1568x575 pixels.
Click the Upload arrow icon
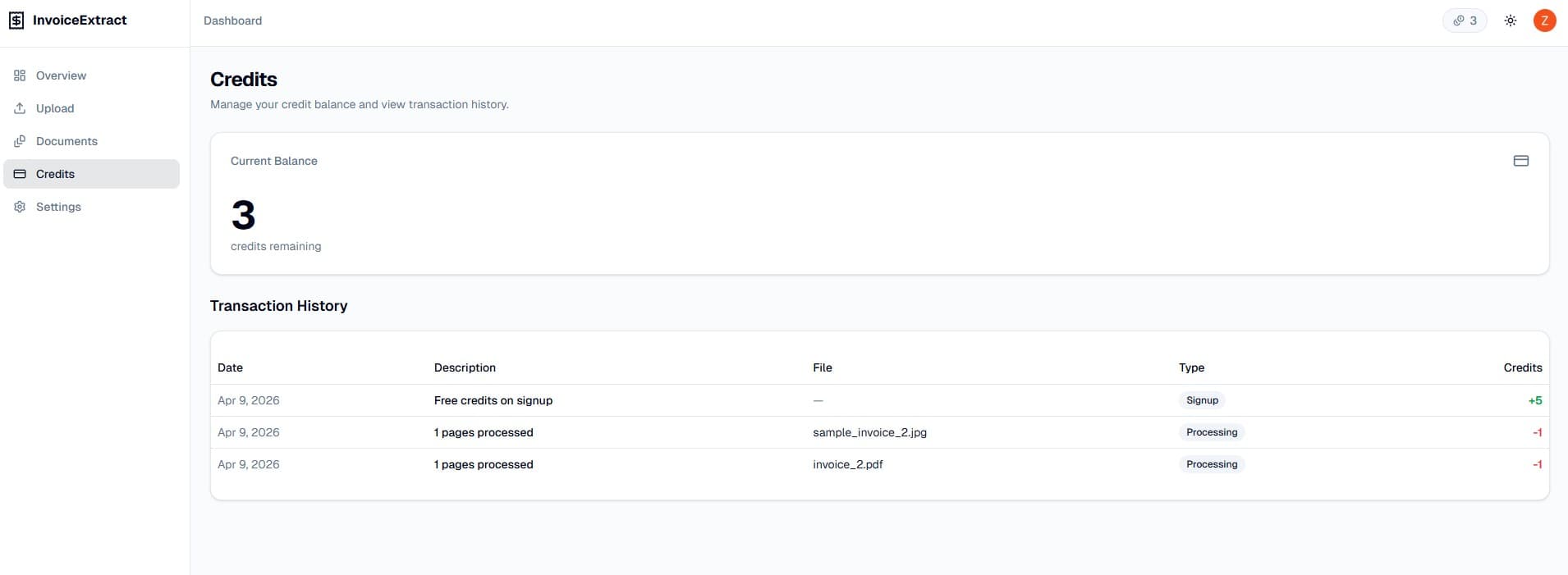tap(20, 108)
